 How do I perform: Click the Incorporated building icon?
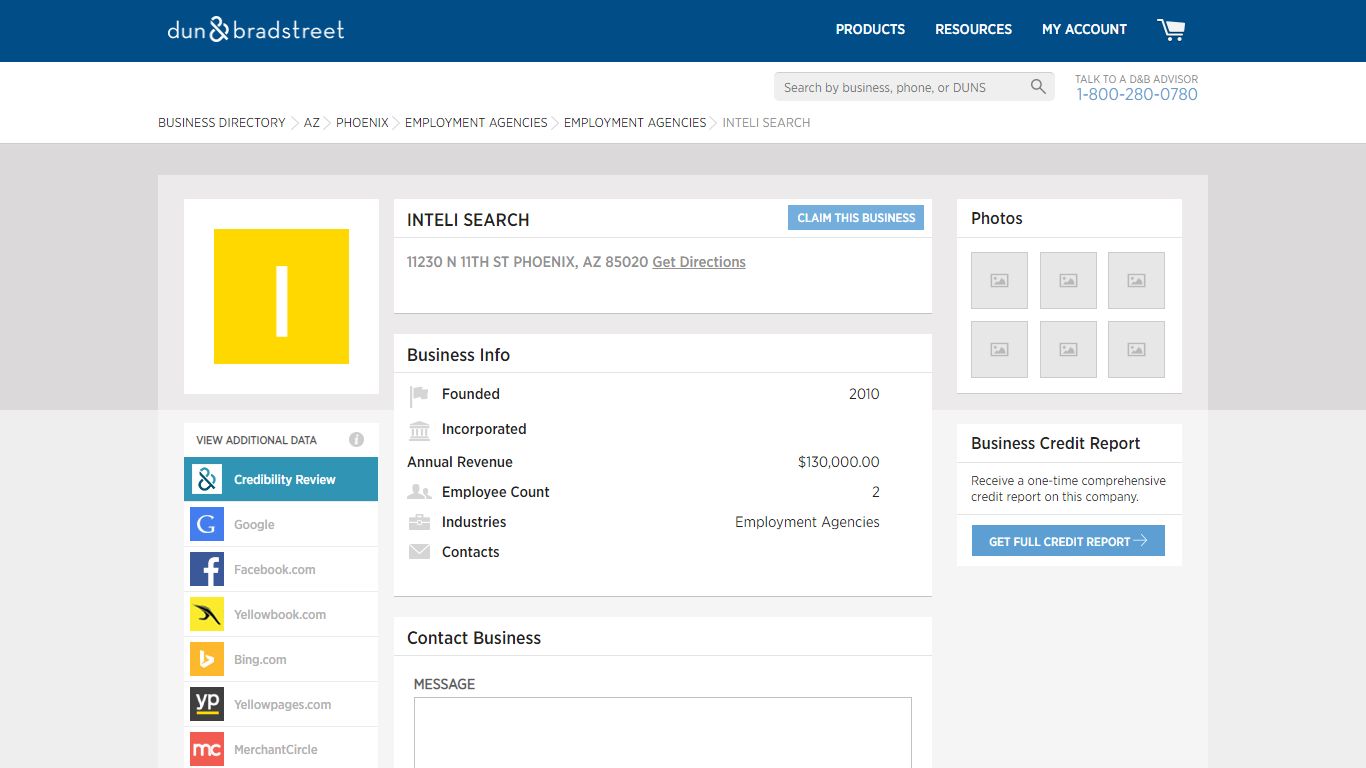click(419, 430)
